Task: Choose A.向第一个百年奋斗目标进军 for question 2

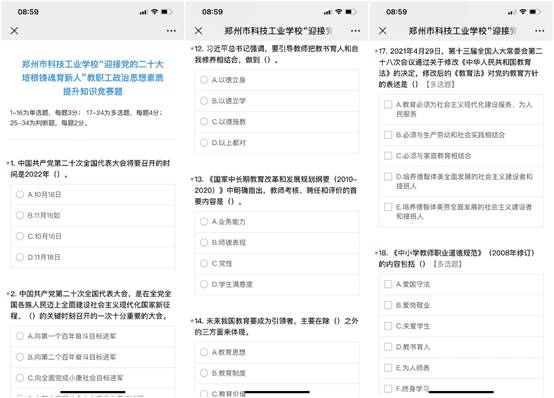Action: [93, 336]
